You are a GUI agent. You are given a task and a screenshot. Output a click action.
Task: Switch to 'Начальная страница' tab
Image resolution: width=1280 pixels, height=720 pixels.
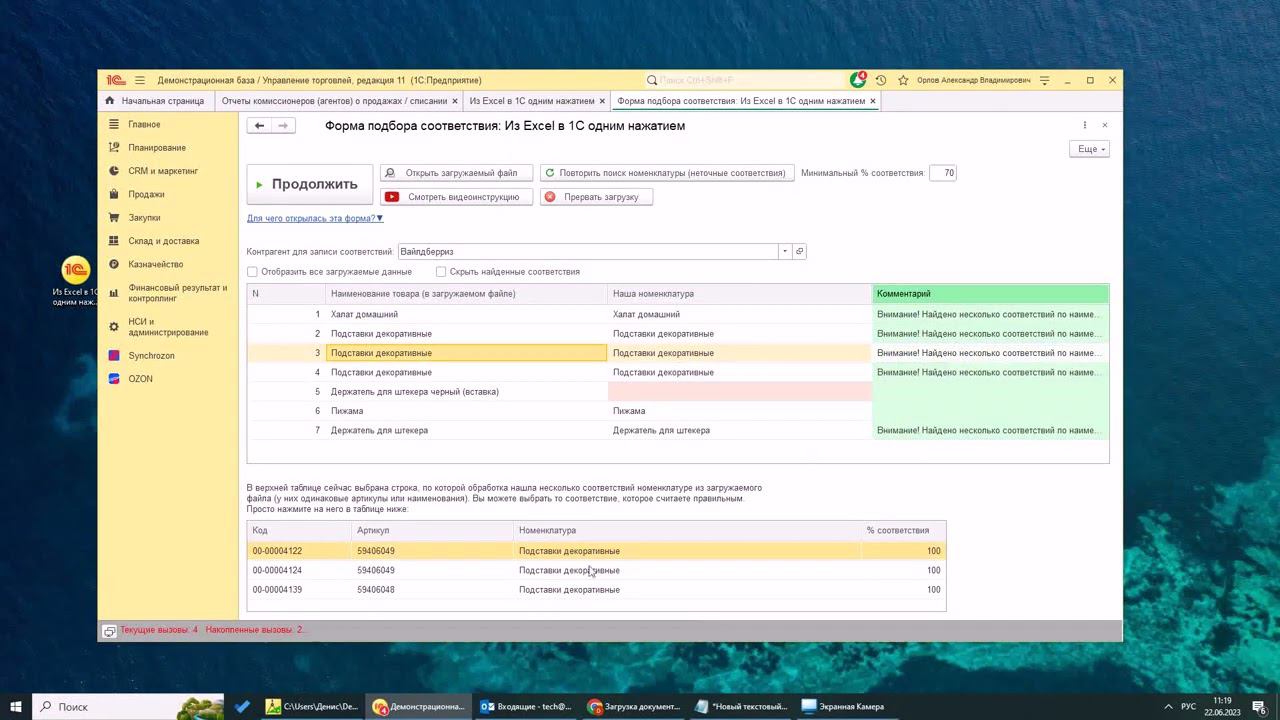[162, 101]
